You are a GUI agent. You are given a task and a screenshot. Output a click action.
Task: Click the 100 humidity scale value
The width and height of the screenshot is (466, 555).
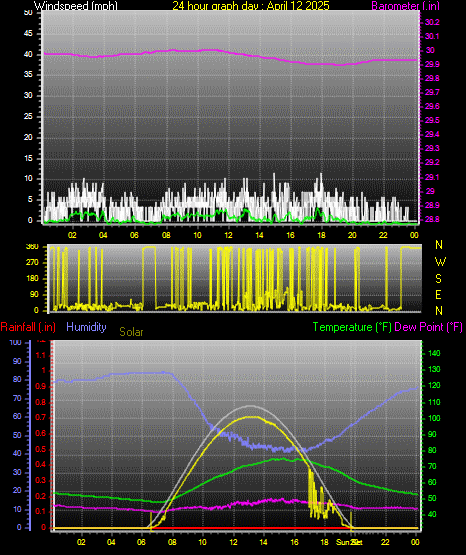tap(15, 343)
